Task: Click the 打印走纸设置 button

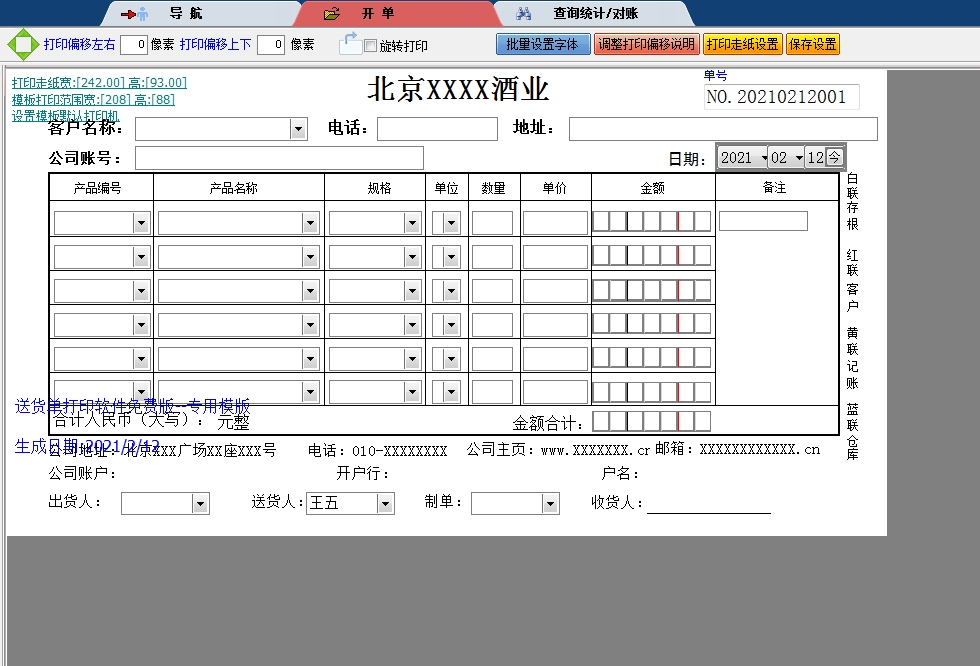Action: pyautogui.click(x=742, y=44)
